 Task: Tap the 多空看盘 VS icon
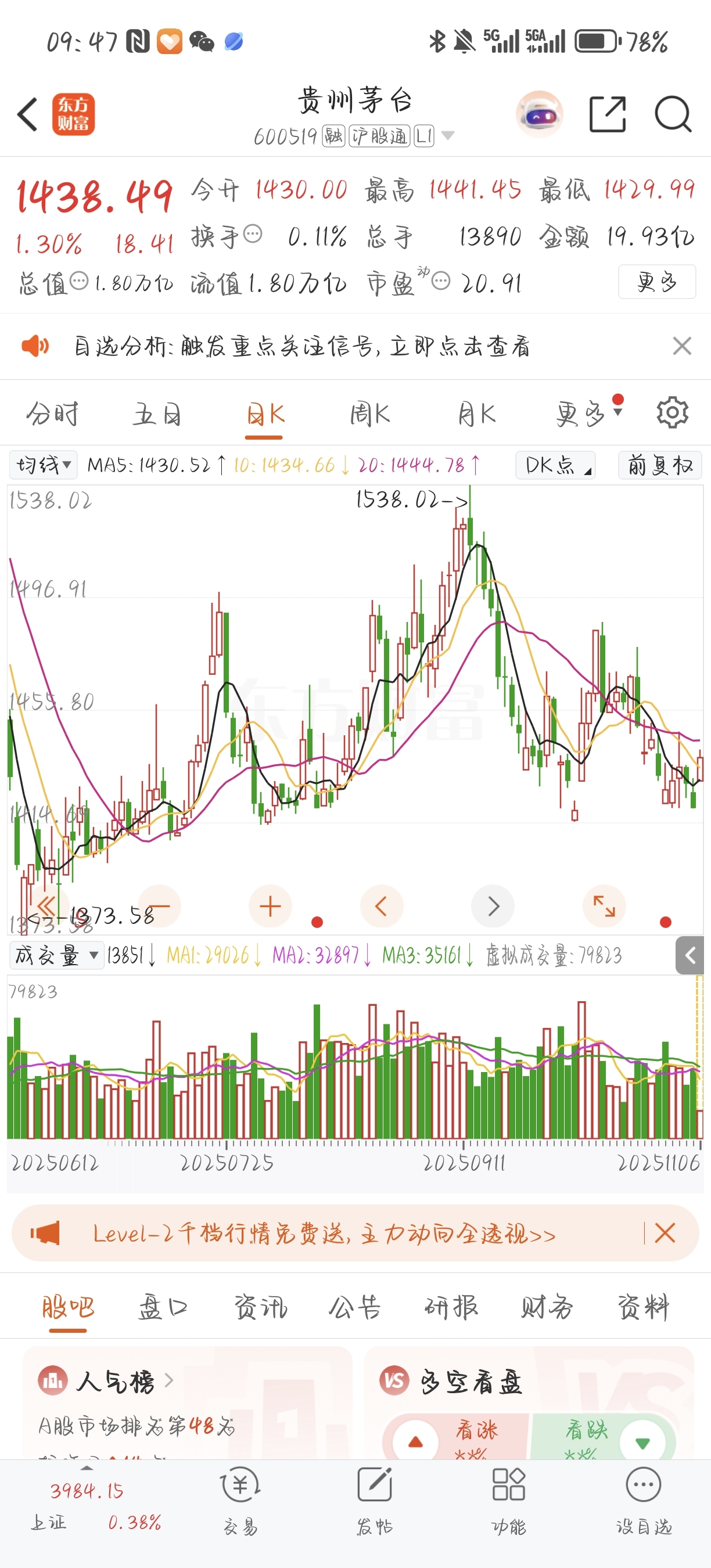(394, 1381)
